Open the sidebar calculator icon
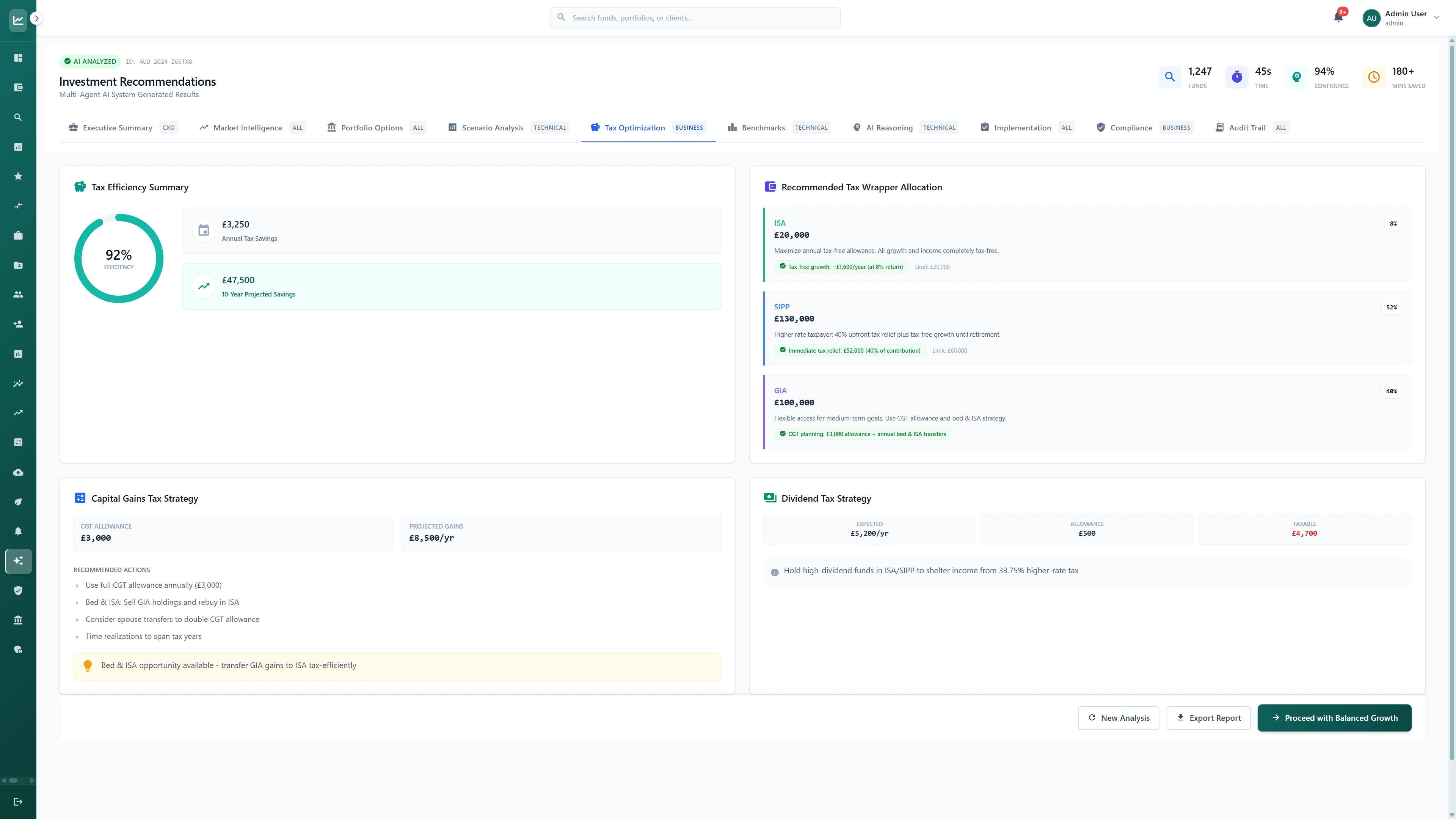This screenshot has width=1456, height=819. 18,442
